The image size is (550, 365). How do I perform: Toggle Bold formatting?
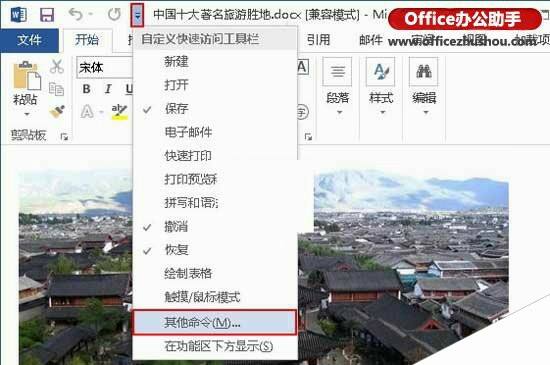coord(86,89)
